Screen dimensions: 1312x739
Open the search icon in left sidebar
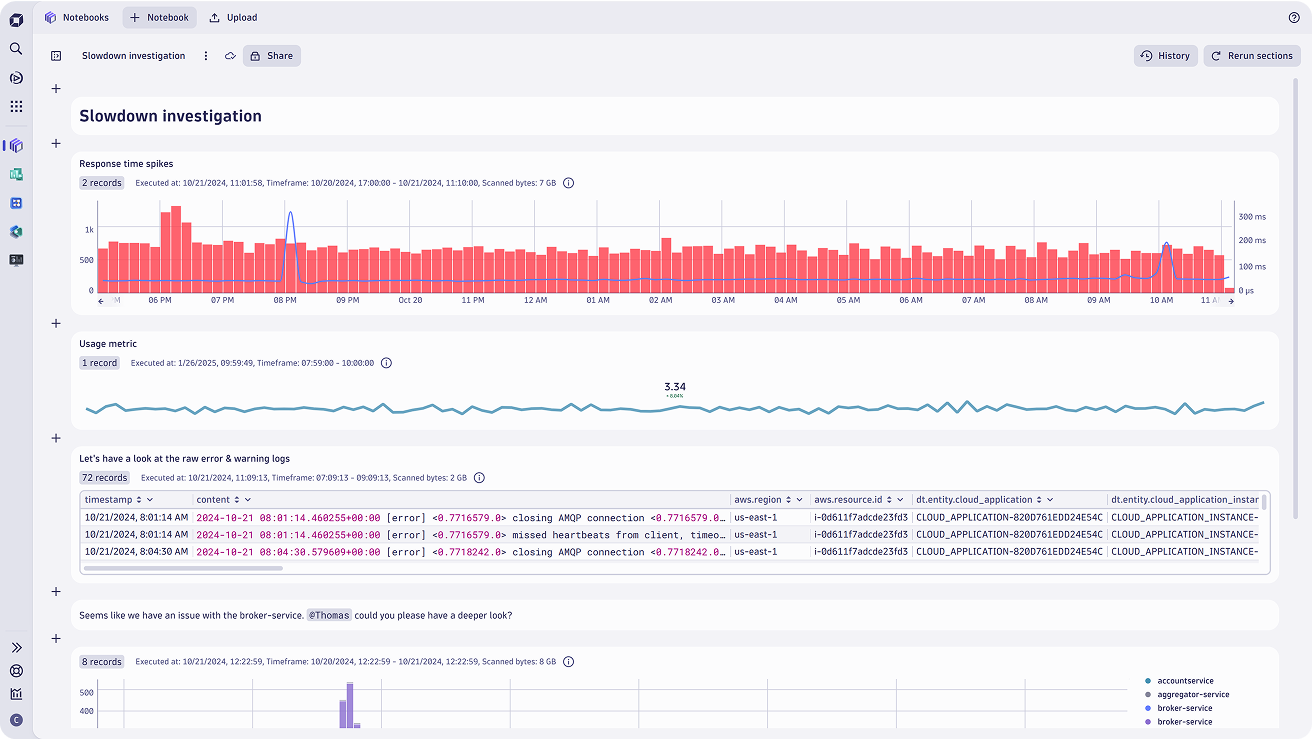(16, 48)
